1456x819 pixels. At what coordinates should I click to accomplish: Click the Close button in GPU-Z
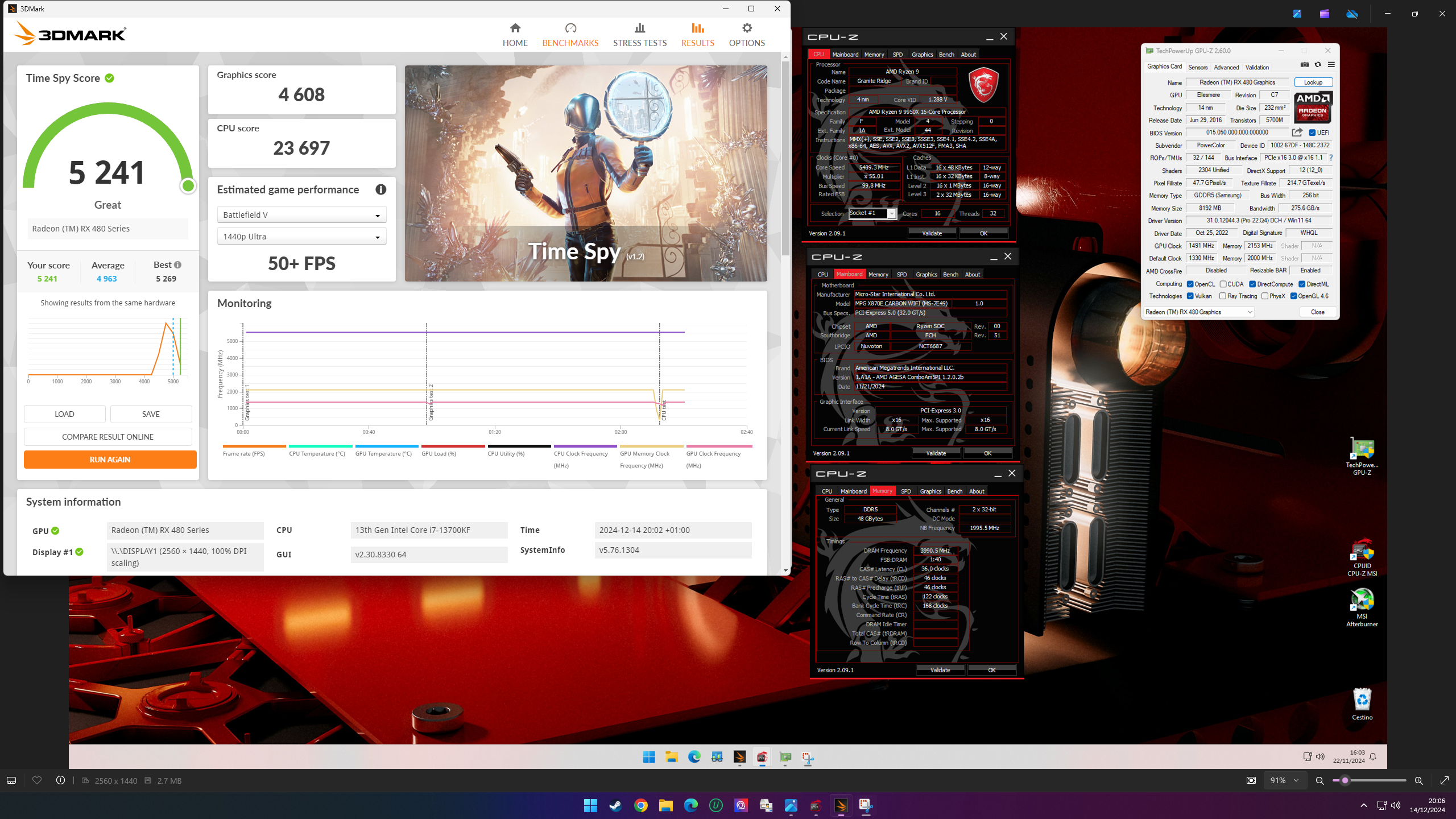pos(1317,312)
